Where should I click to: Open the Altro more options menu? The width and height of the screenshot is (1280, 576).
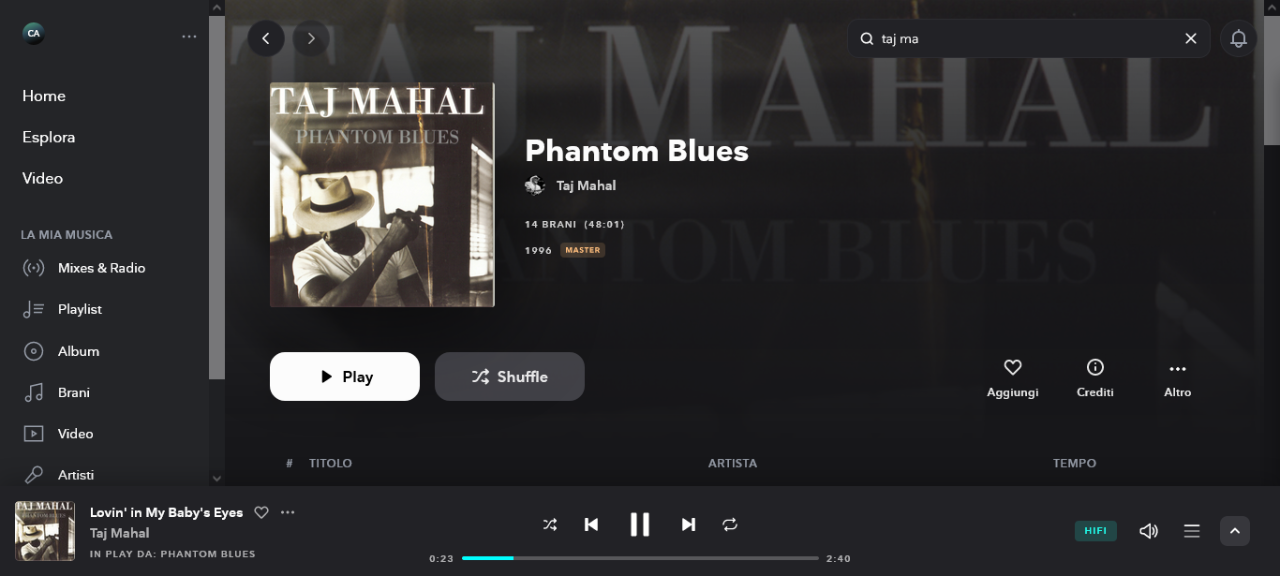click(x=1177, y=378)
